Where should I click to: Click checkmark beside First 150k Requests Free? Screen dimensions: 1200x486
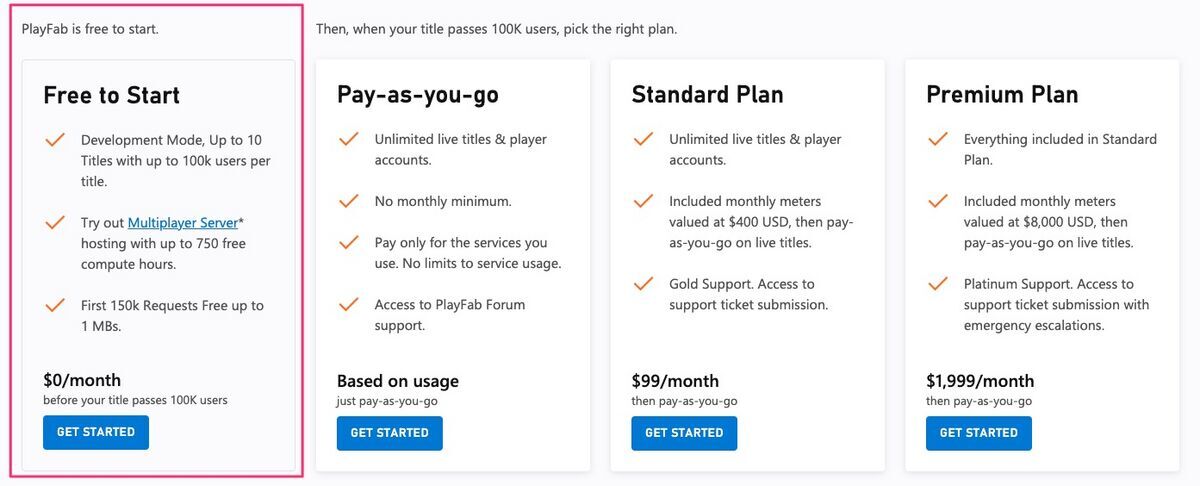click(55, 305)
